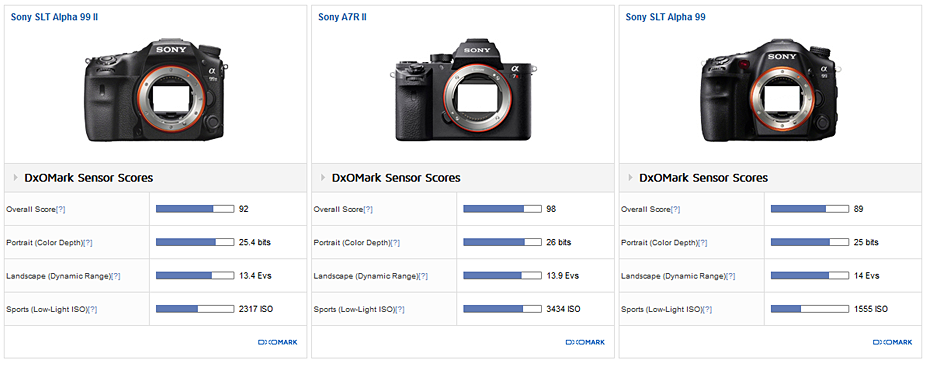Open Portrait Color Depth [?] help for Alpha 99 II
This screenshot has height=365, width=927.
(88, 243)
